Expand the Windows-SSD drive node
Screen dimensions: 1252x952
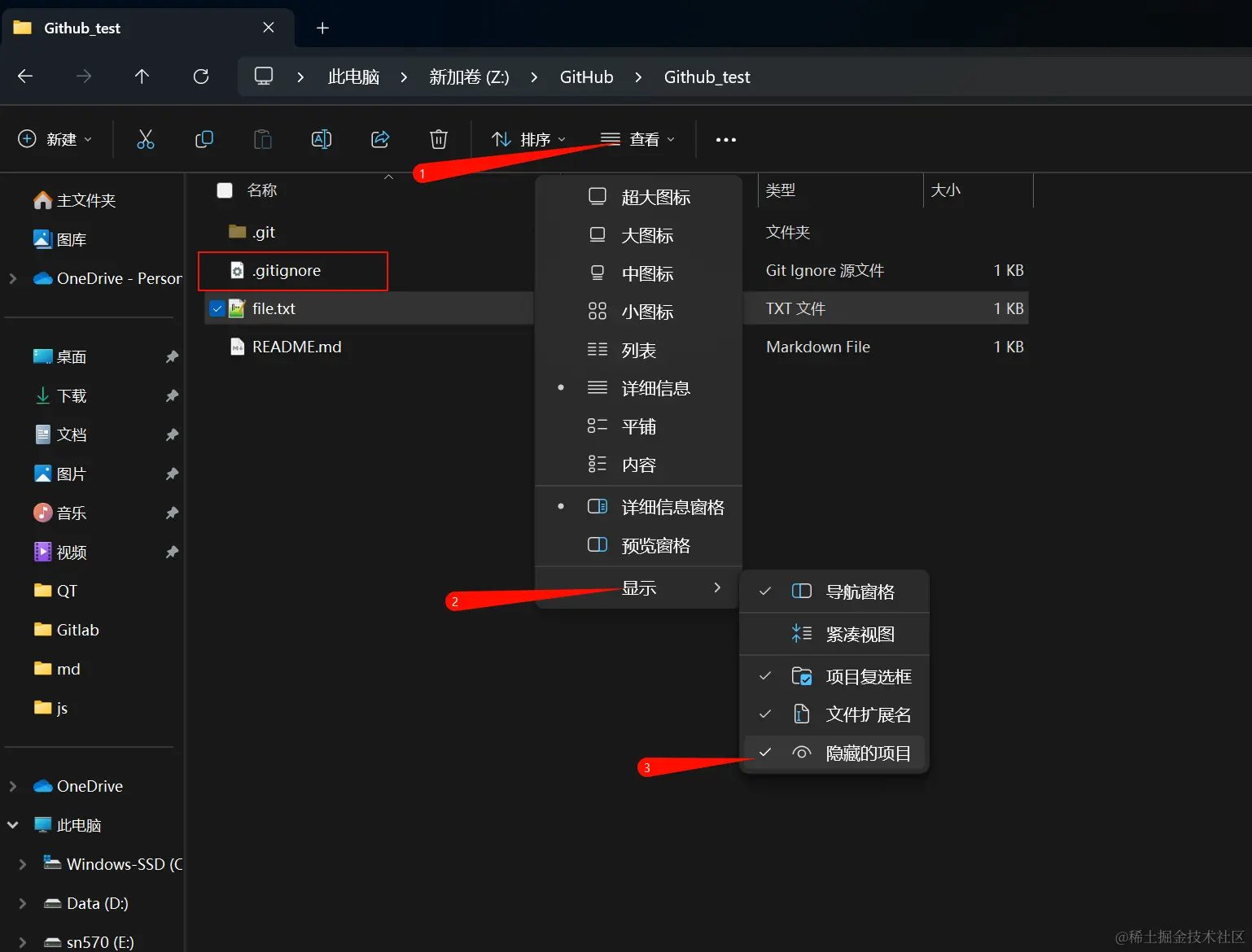(23, 864)
